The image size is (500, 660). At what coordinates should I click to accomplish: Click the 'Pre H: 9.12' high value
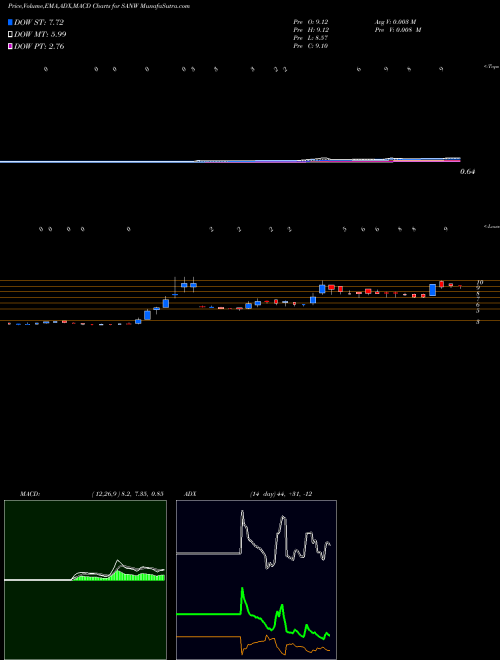311,30
